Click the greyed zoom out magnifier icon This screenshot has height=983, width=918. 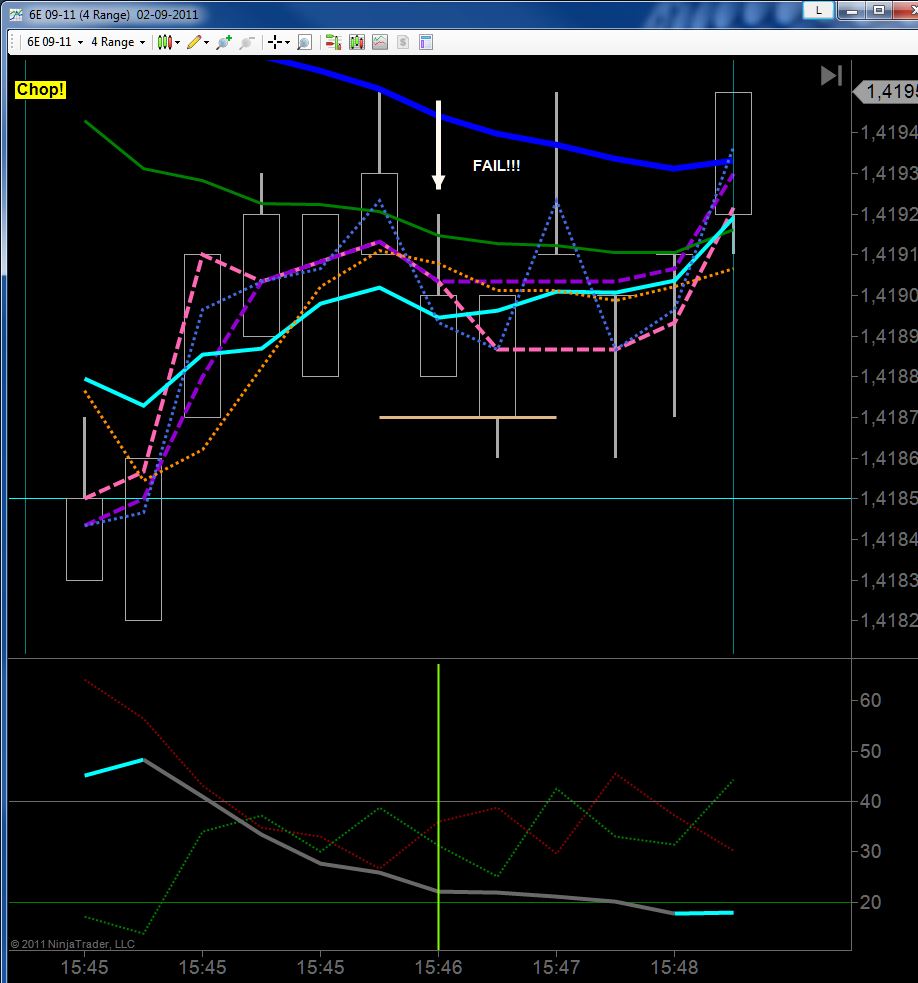coord(247,42)
